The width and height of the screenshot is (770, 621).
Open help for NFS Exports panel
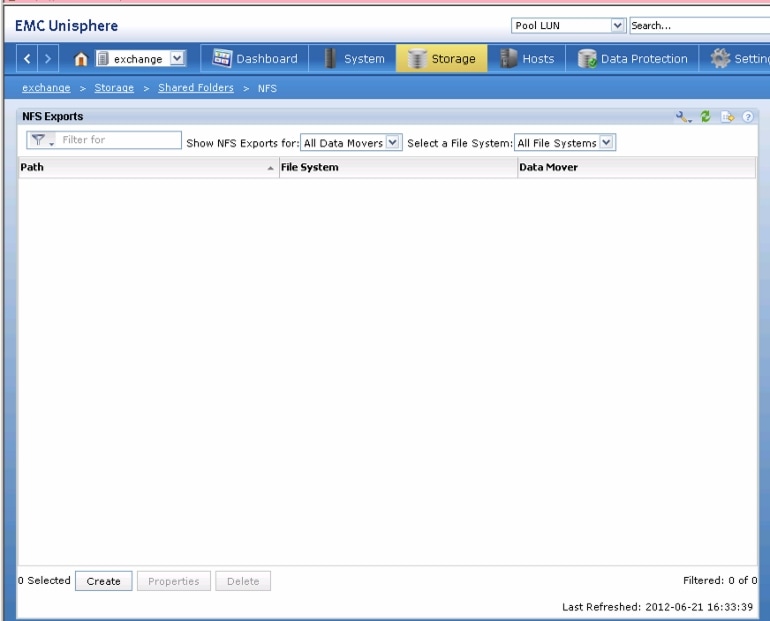coord(747,117)
